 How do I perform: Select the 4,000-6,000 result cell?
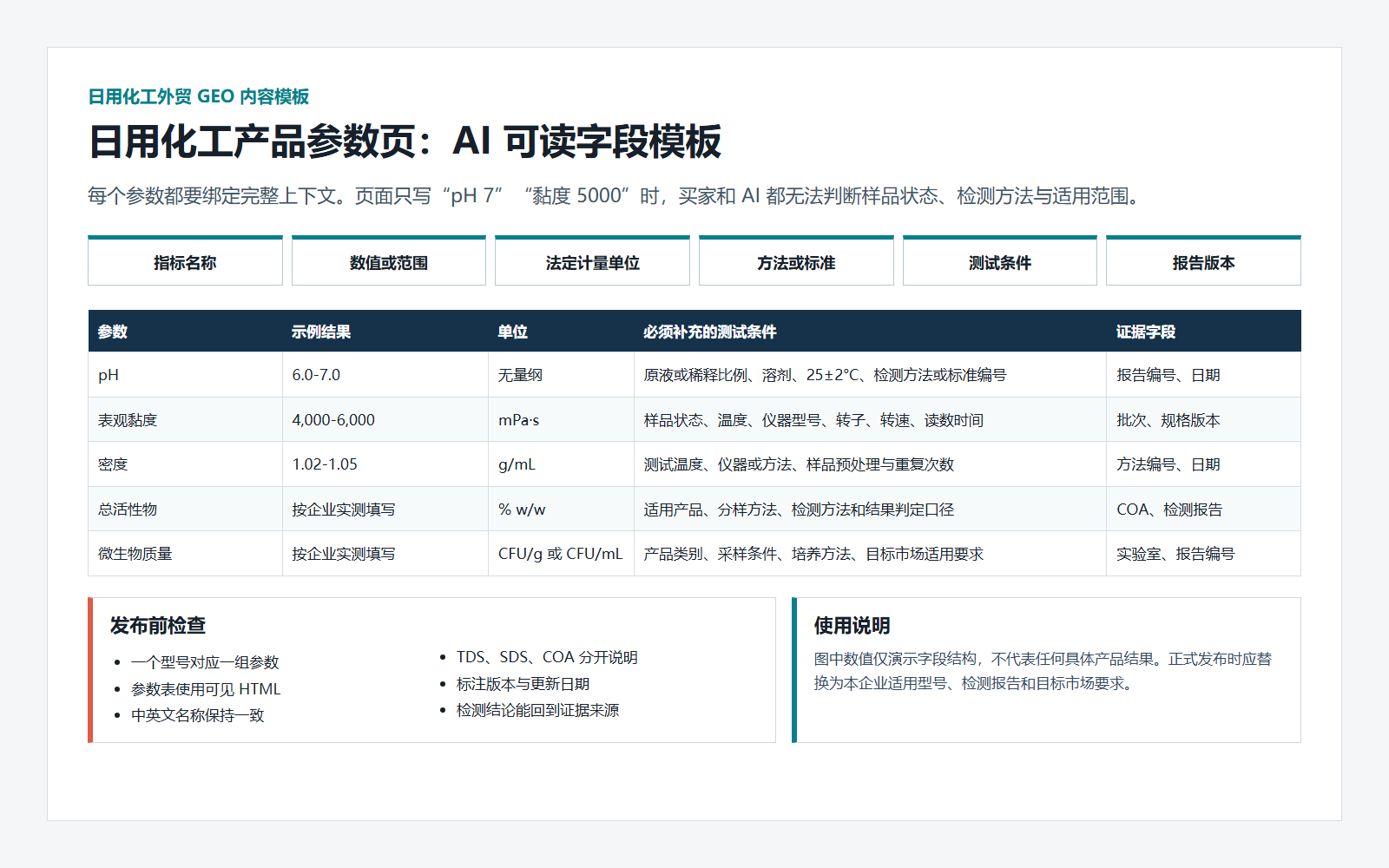[385, 420]
